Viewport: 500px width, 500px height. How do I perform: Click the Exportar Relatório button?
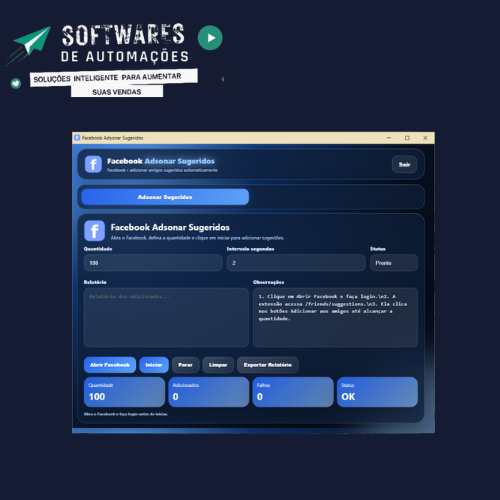point(268,365)
